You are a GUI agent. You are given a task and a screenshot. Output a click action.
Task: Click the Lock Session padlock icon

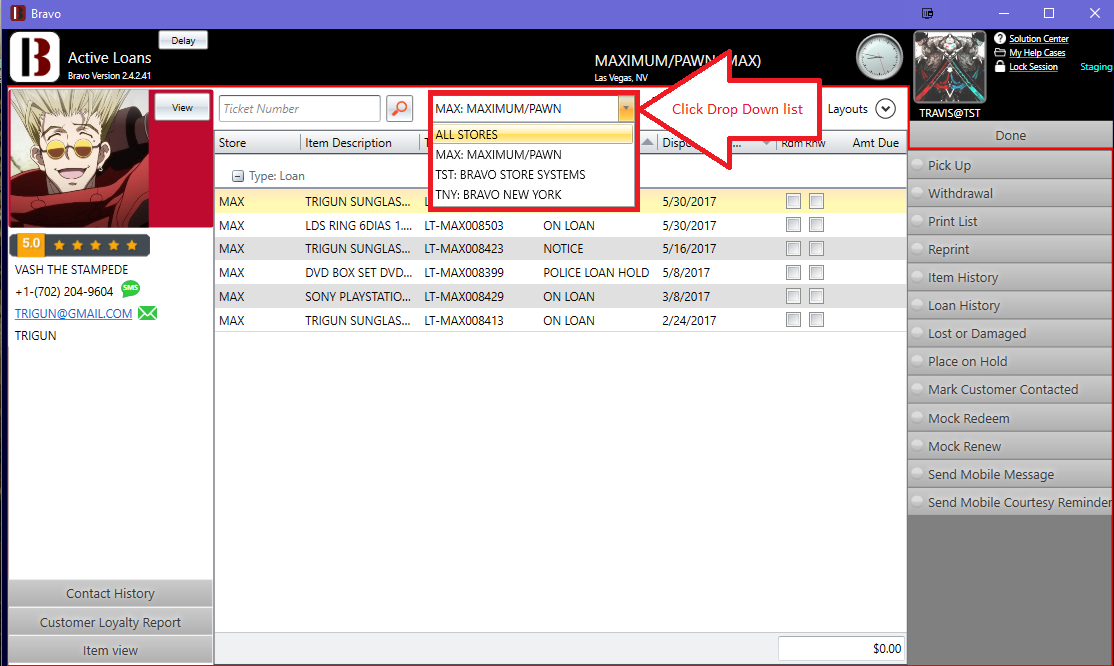coord(1000,66)
